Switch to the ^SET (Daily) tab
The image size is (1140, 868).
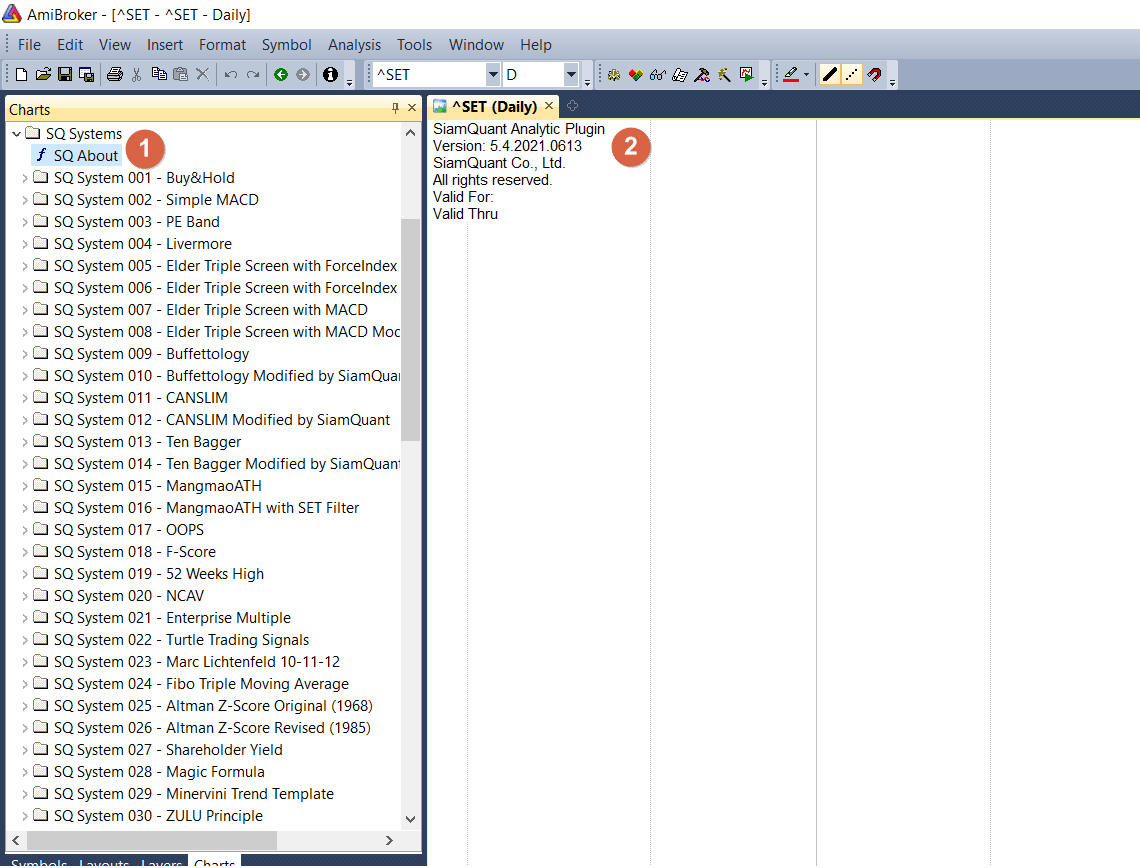tap(494, 106)
